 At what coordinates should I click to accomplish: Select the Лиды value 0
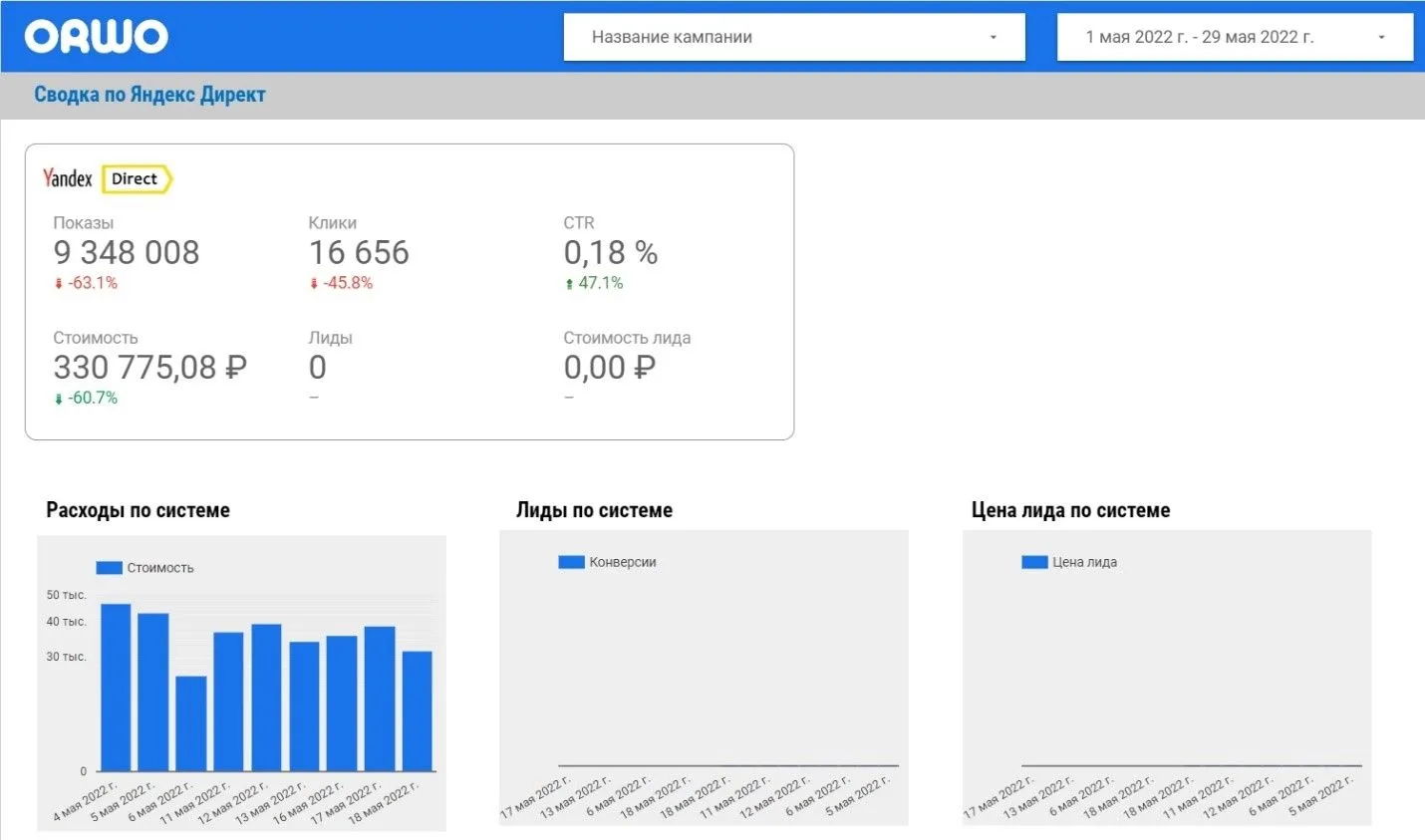coord(318,368)
